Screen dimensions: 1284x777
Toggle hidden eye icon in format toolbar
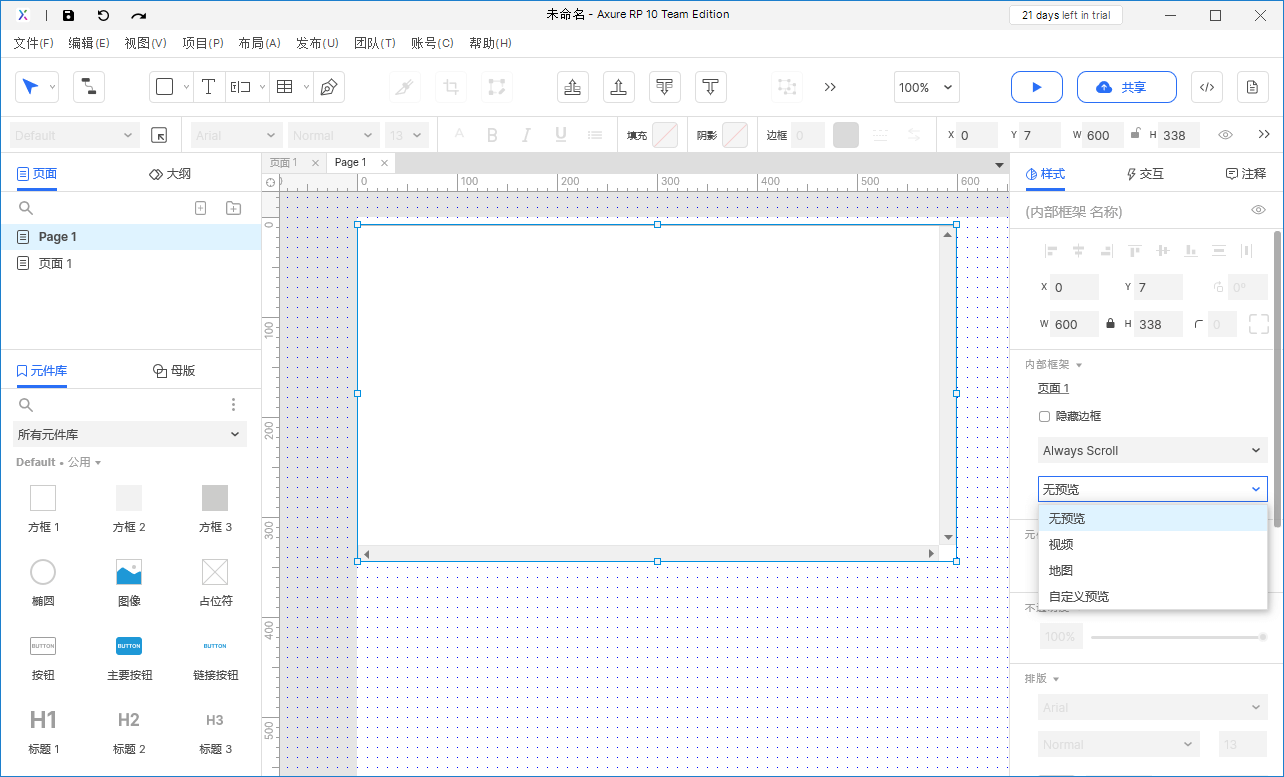[1225, 135]
